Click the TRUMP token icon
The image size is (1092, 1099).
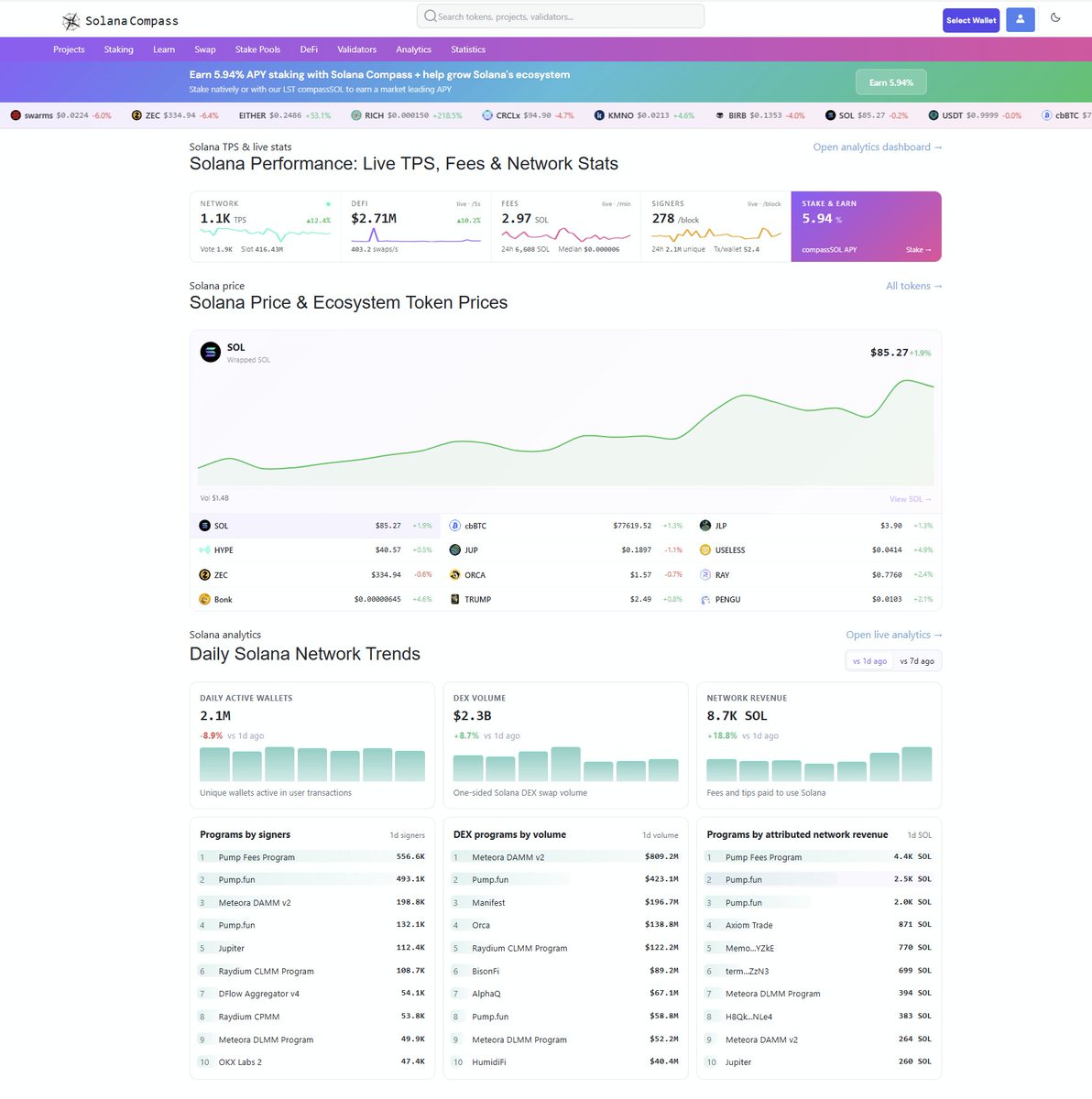point(455,600)
